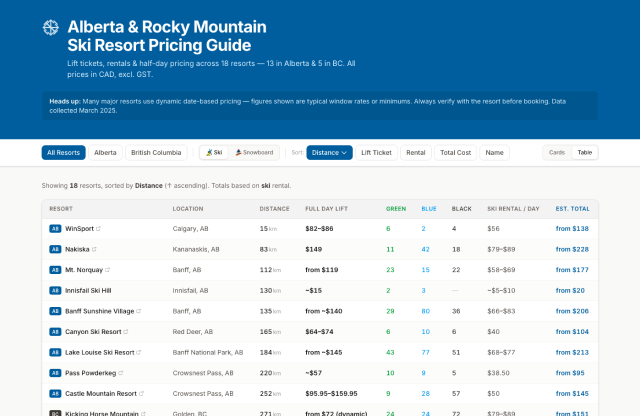Click the AB badge beside Nakiska
640x416 pixels.
tap(55, 249)
